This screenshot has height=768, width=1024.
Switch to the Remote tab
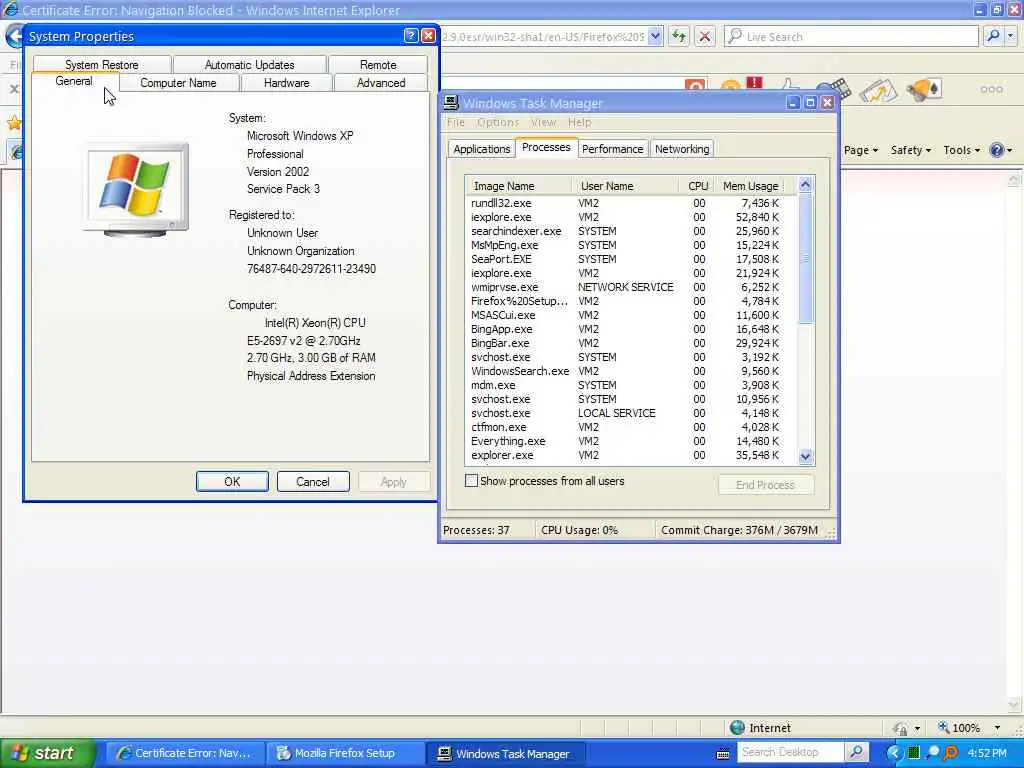coord(378,65)
